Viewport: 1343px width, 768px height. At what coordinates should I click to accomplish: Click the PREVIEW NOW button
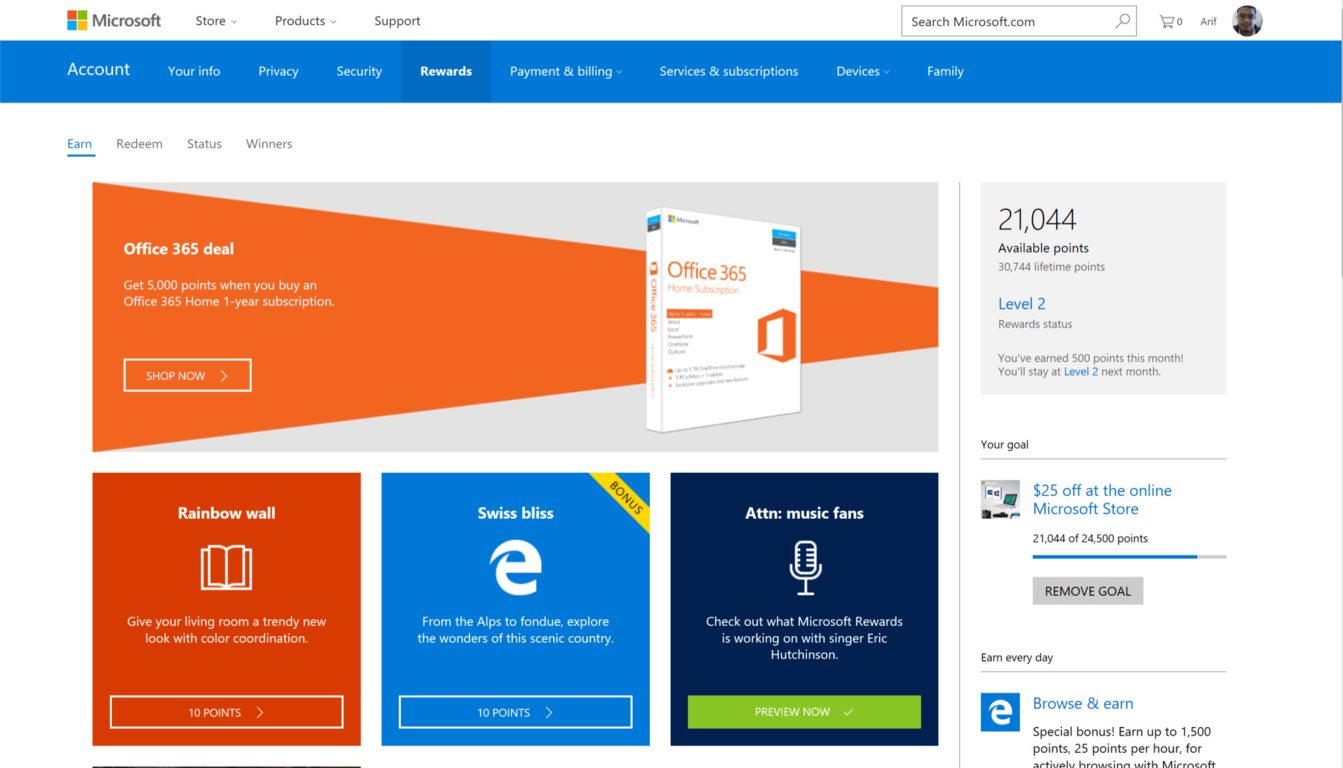pos(804,712)
